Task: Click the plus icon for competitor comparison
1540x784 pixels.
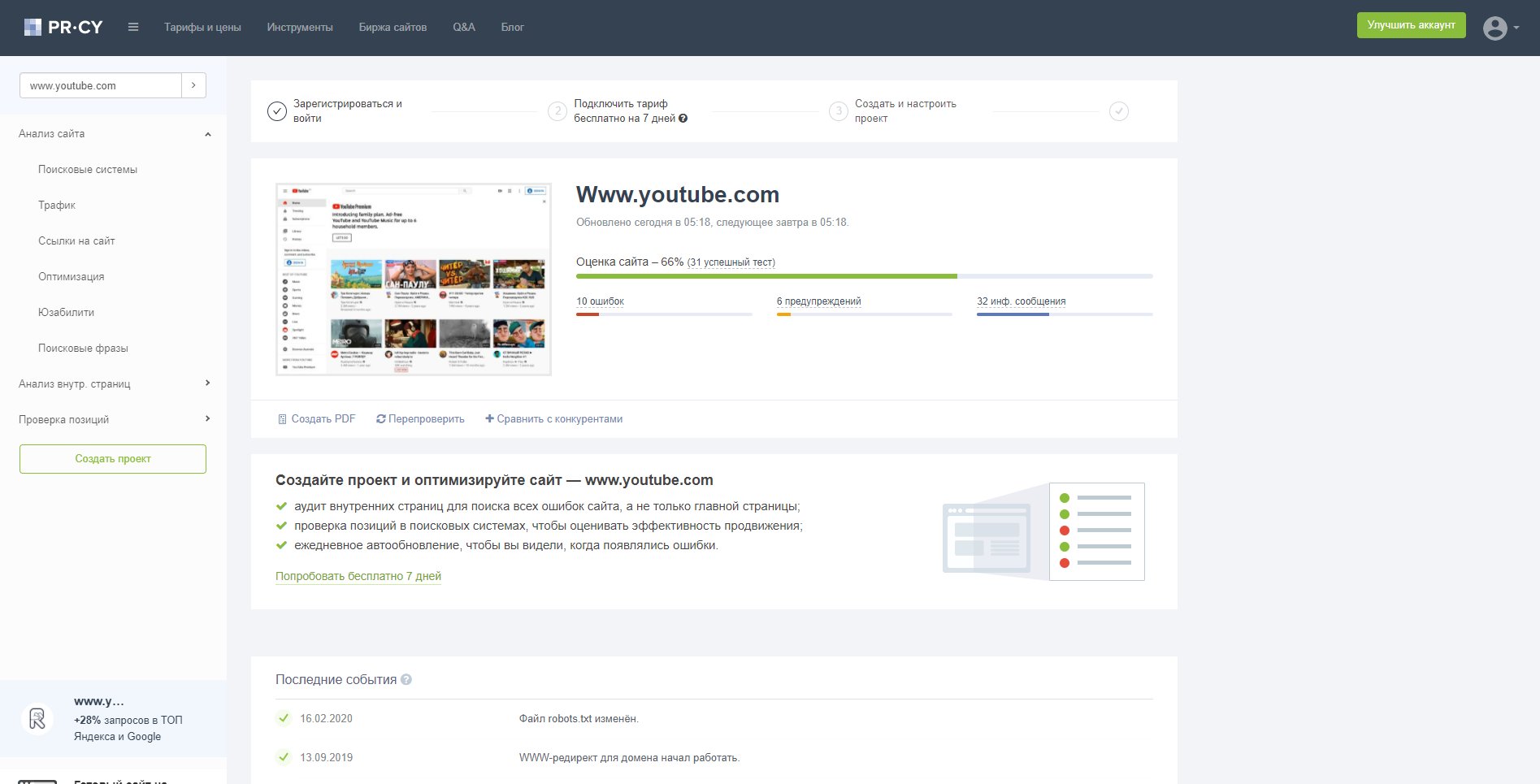Action: 489,419
